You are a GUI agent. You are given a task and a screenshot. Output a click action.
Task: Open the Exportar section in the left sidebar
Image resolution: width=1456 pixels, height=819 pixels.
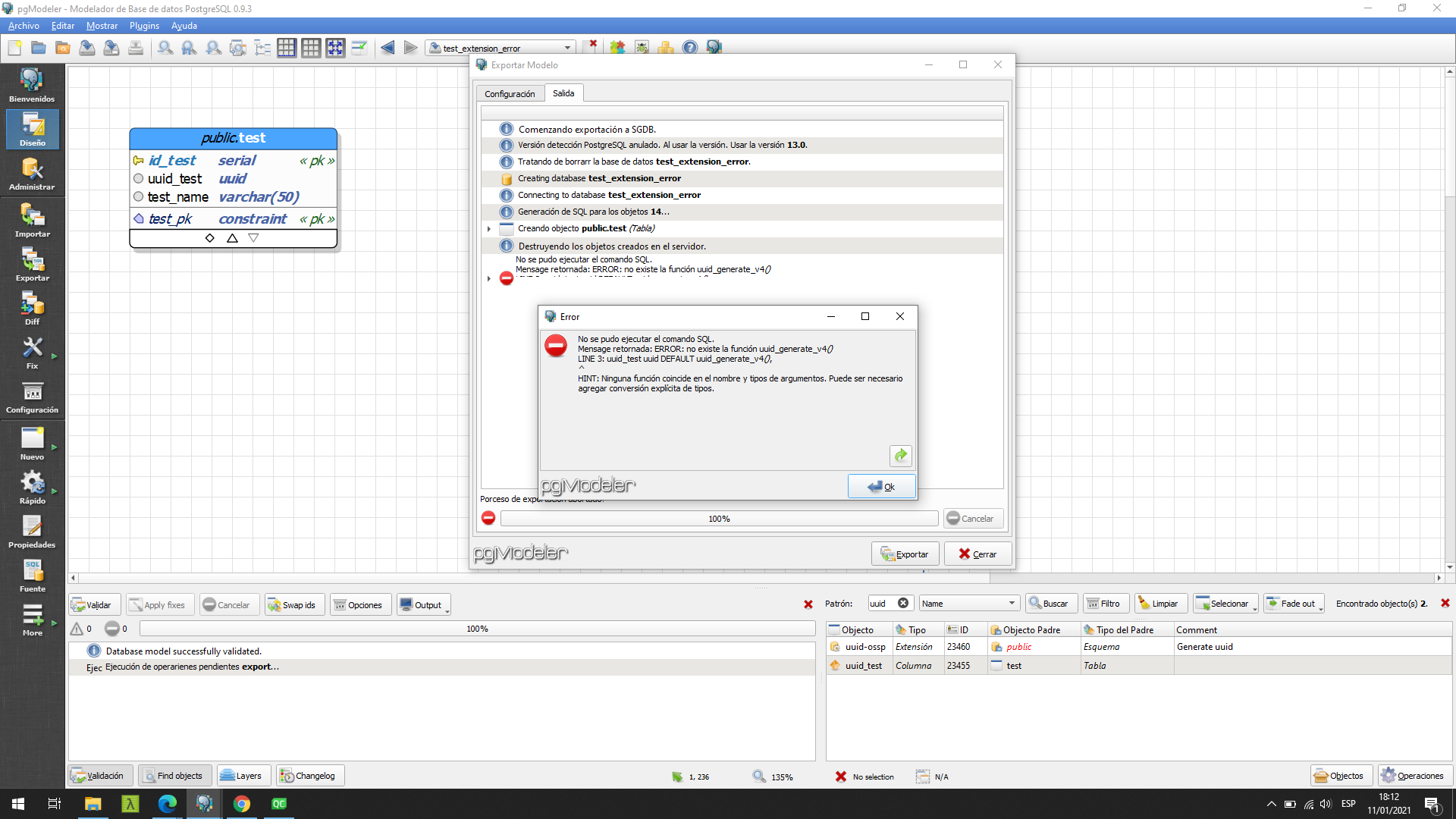click(x=32, y=265)
